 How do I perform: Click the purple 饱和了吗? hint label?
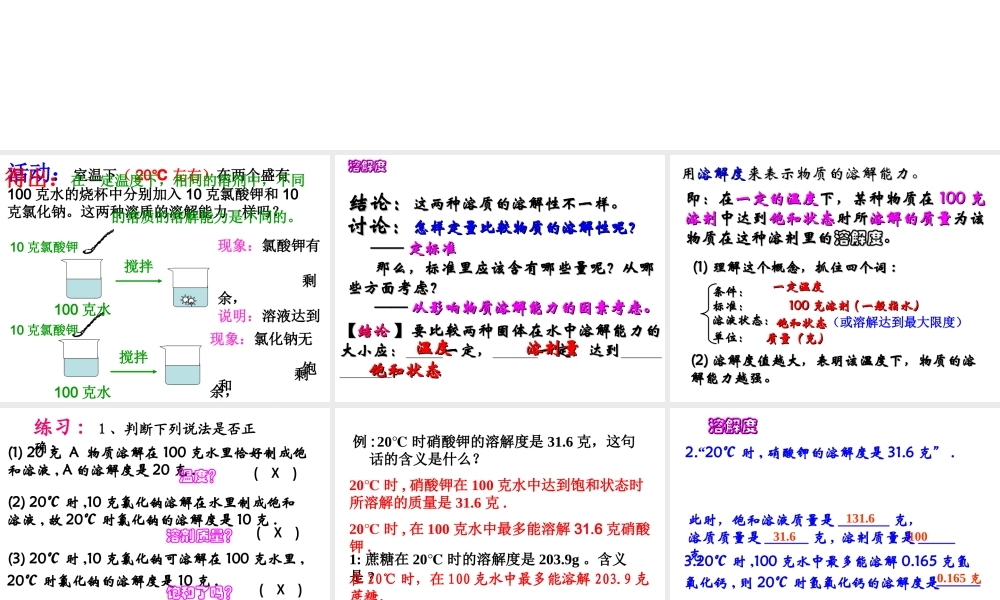[x=199, y=592]
